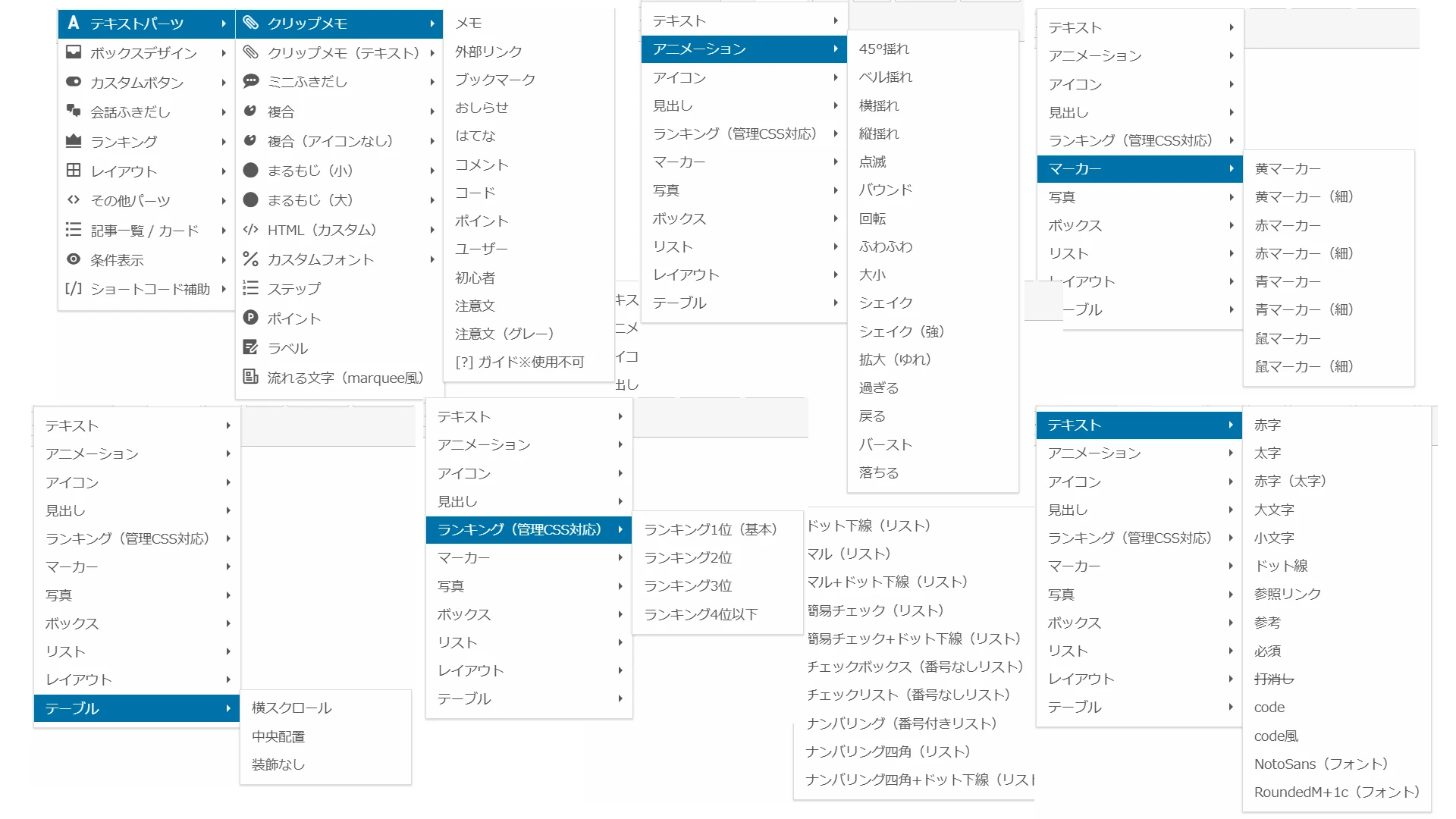Click the paperclip icon beside クリップメモ（テキスト）
This screenshot has height=819, width=1456.
coord(250,52)
